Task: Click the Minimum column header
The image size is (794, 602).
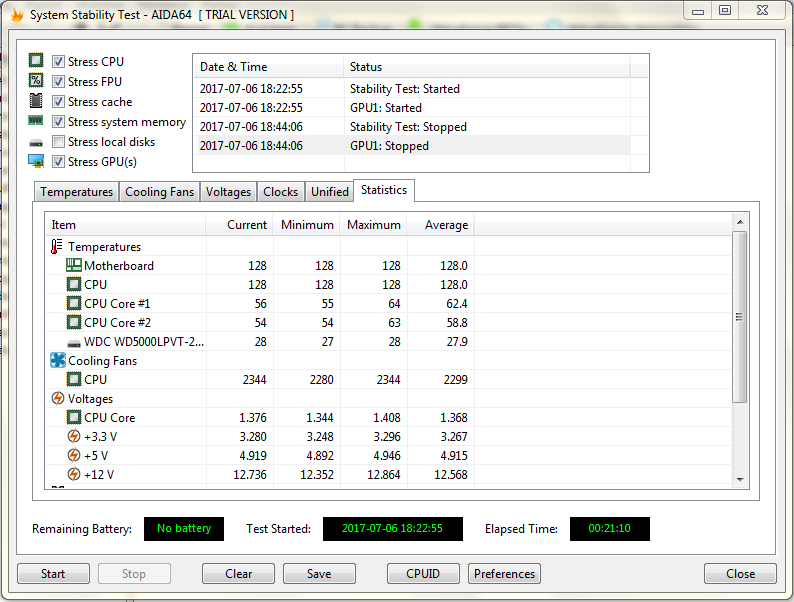Action: coord(307,225)
